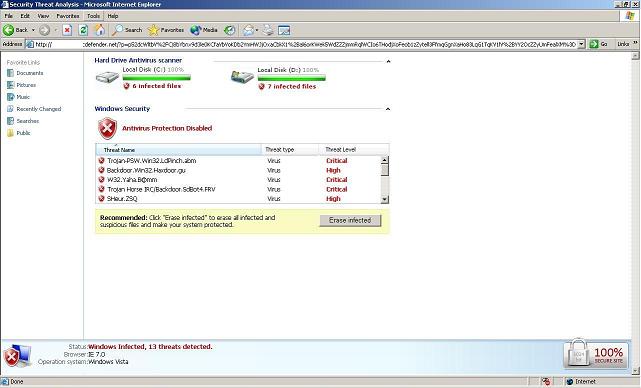The height and width of the screenshot is (388, 641).
Task: Click "7 infected files" text
Action: pyautogui.click(x=292, y=86)
